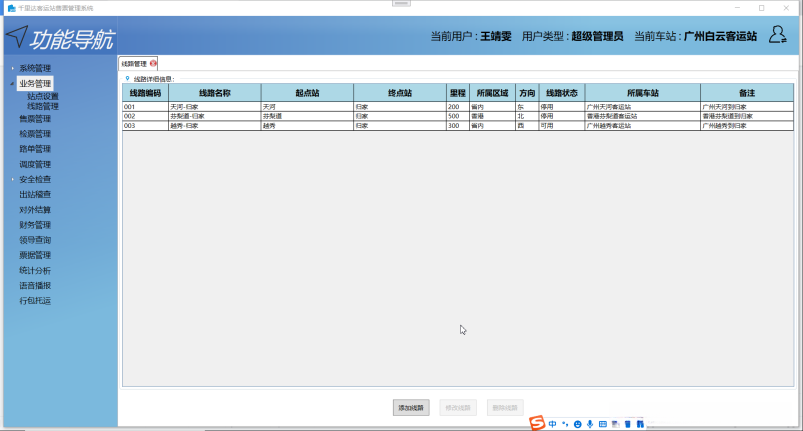Screen dimensions: 803x431
Task: Click the 删除线路 button
Action: tap(505, 408)
